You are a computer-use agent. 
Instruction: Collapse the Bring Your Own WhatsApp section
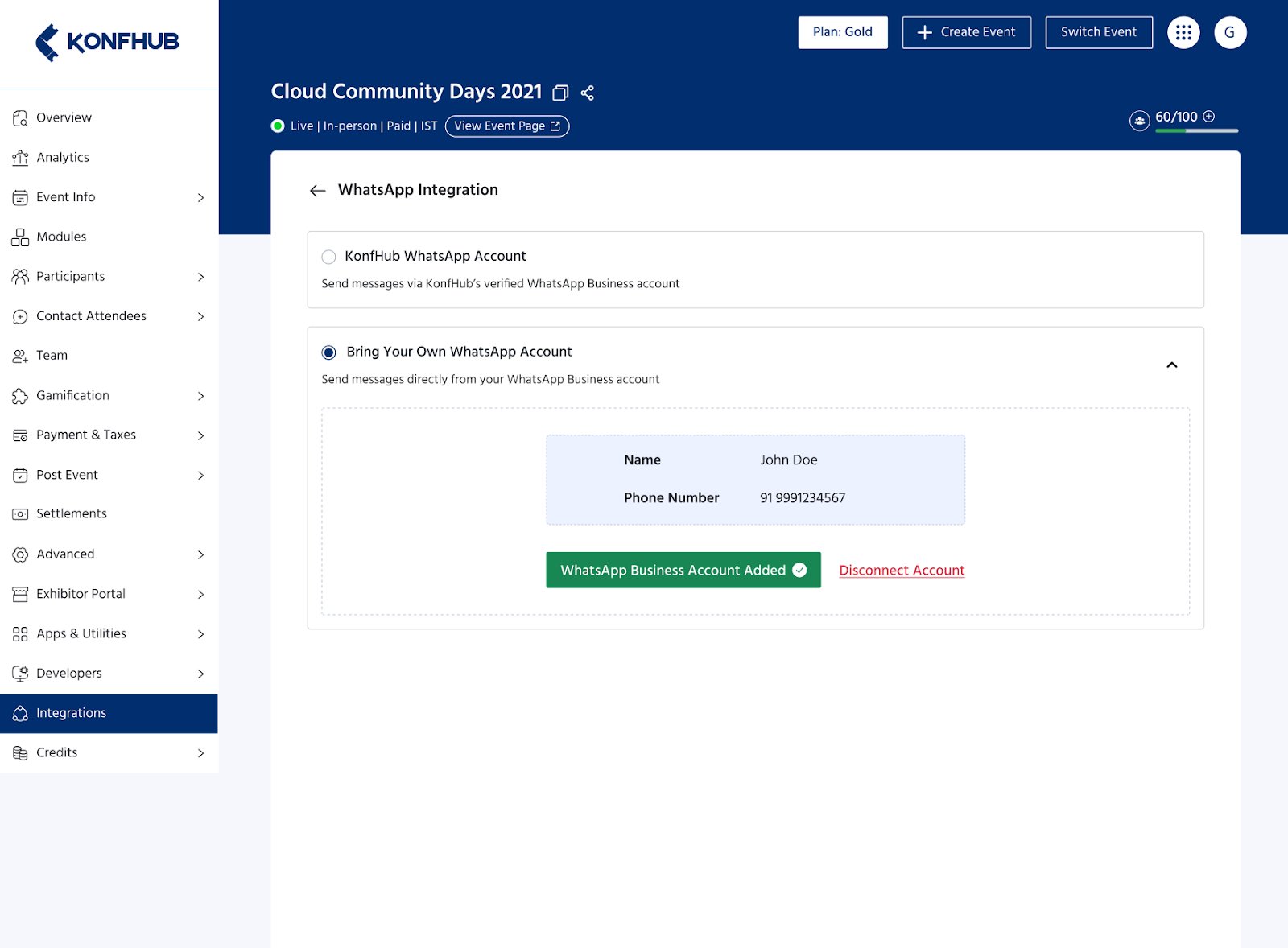tap(1172, 365)
